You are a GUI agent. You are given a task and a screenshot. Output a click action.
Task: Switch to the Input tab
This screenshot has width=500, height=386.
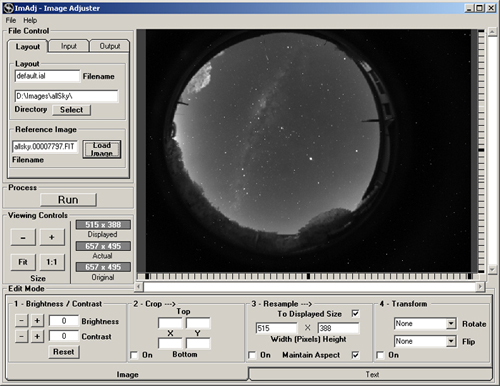[x=69, y=46]
